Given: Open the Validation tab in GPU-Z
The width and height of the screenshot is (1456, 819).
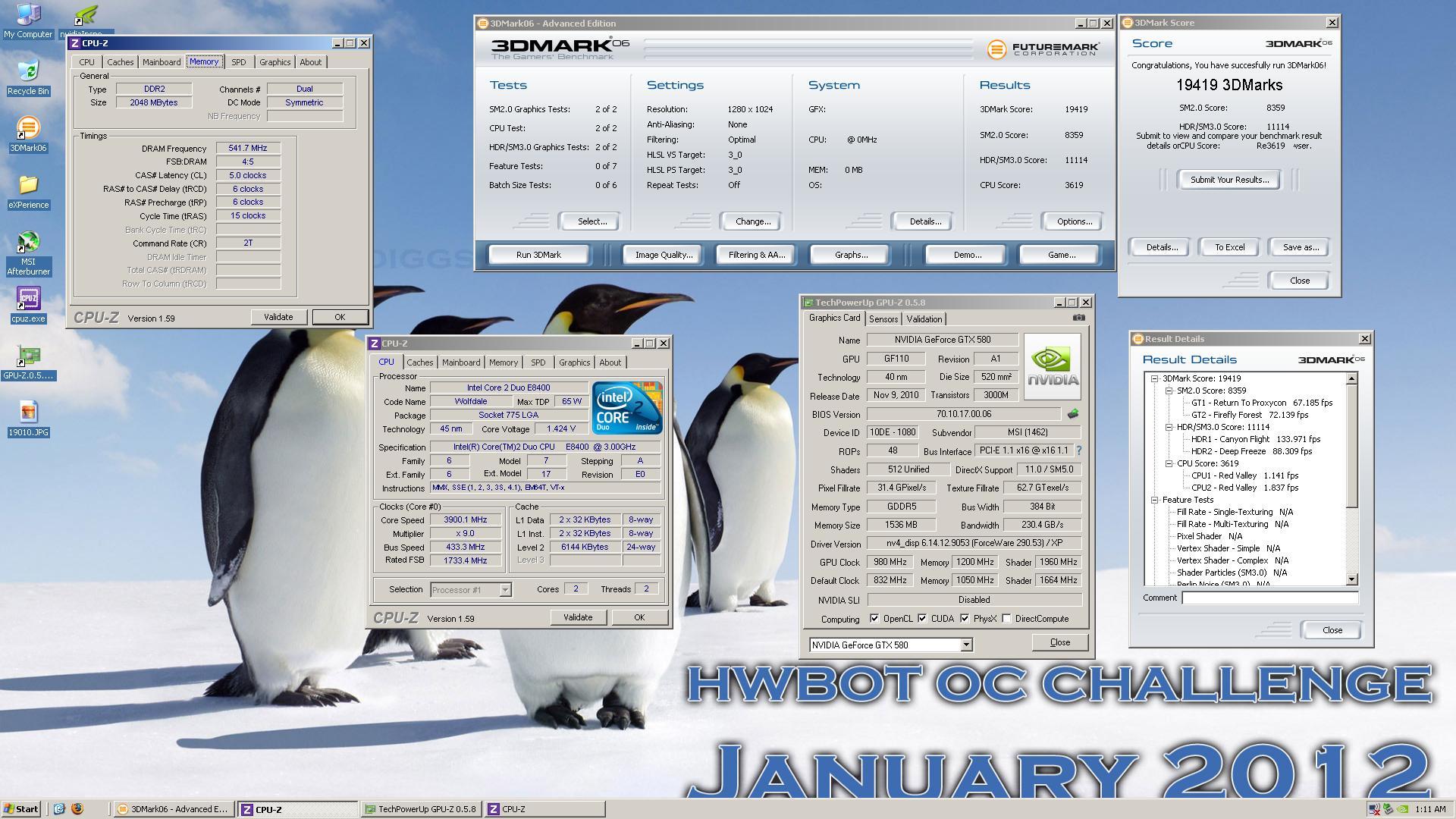Looking at the screenshot, I should [x=924, y=319].
